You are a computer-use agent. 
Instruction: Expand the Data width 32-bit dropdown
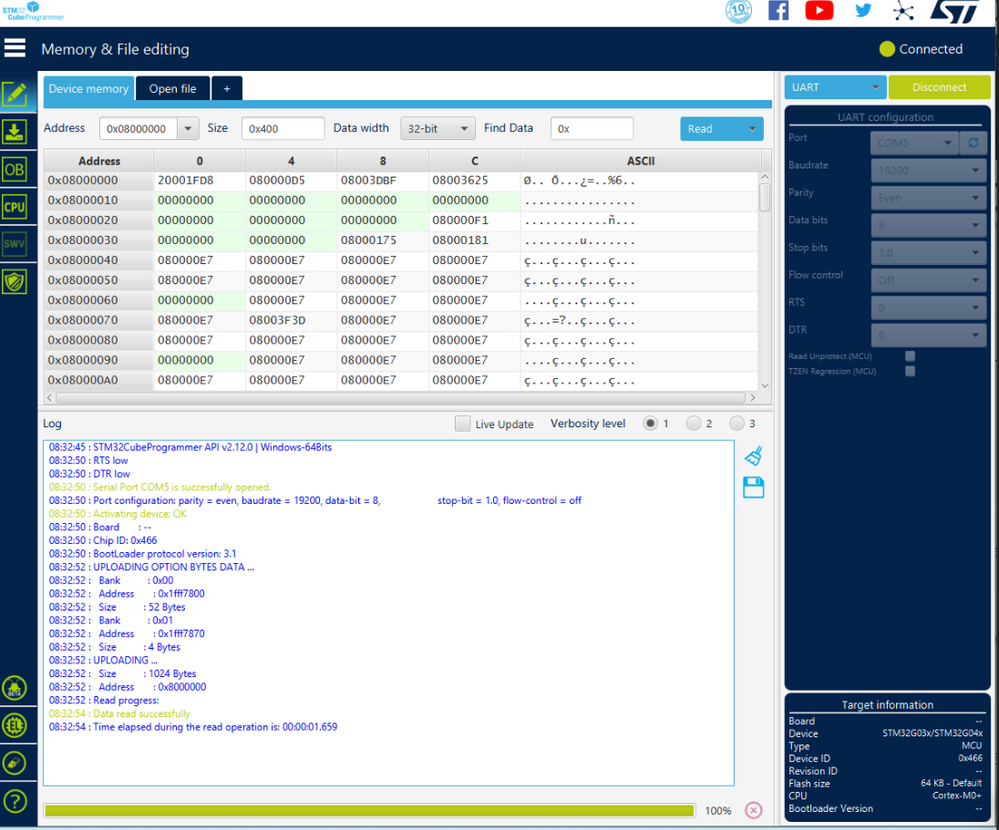tap(438, 129)
